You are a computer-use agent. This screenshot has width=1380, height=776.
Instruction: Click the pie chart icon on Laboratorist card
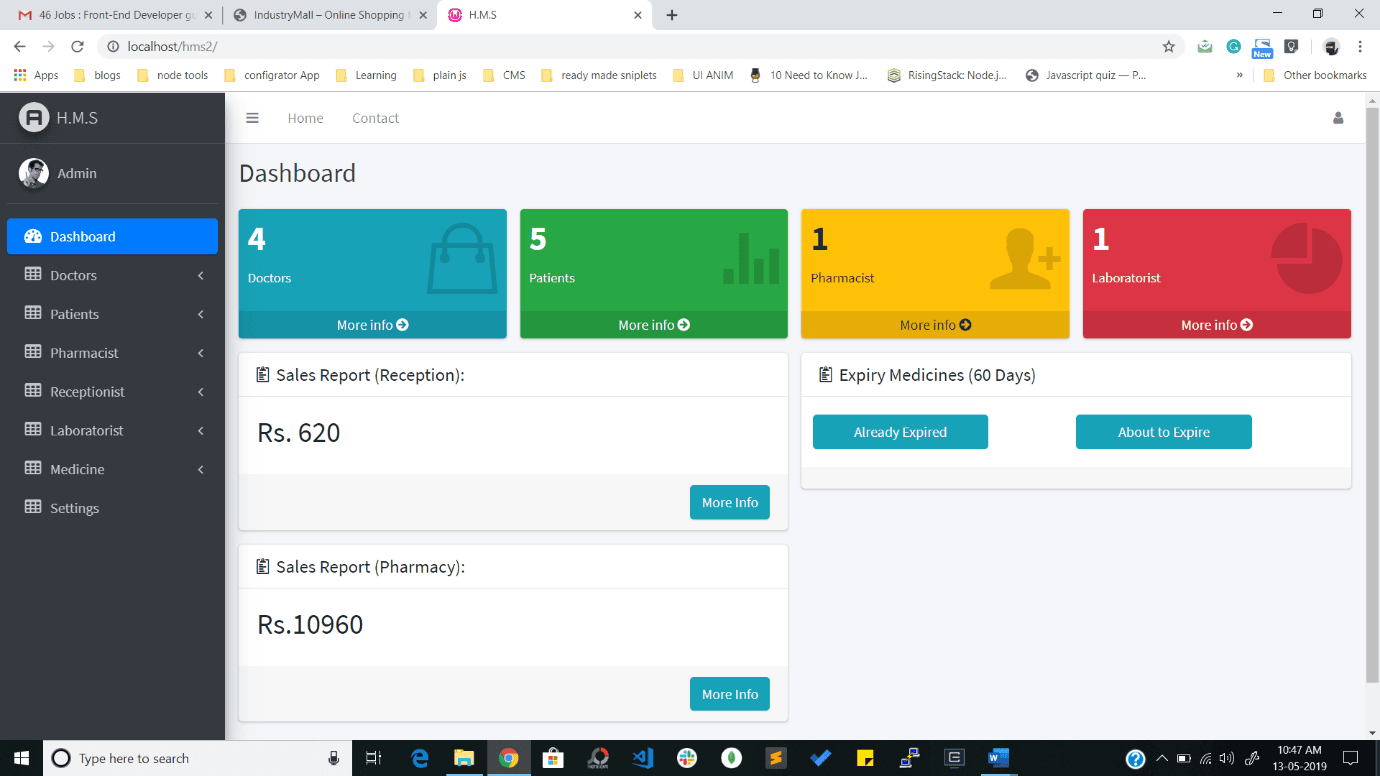[x=1306, y=259]
